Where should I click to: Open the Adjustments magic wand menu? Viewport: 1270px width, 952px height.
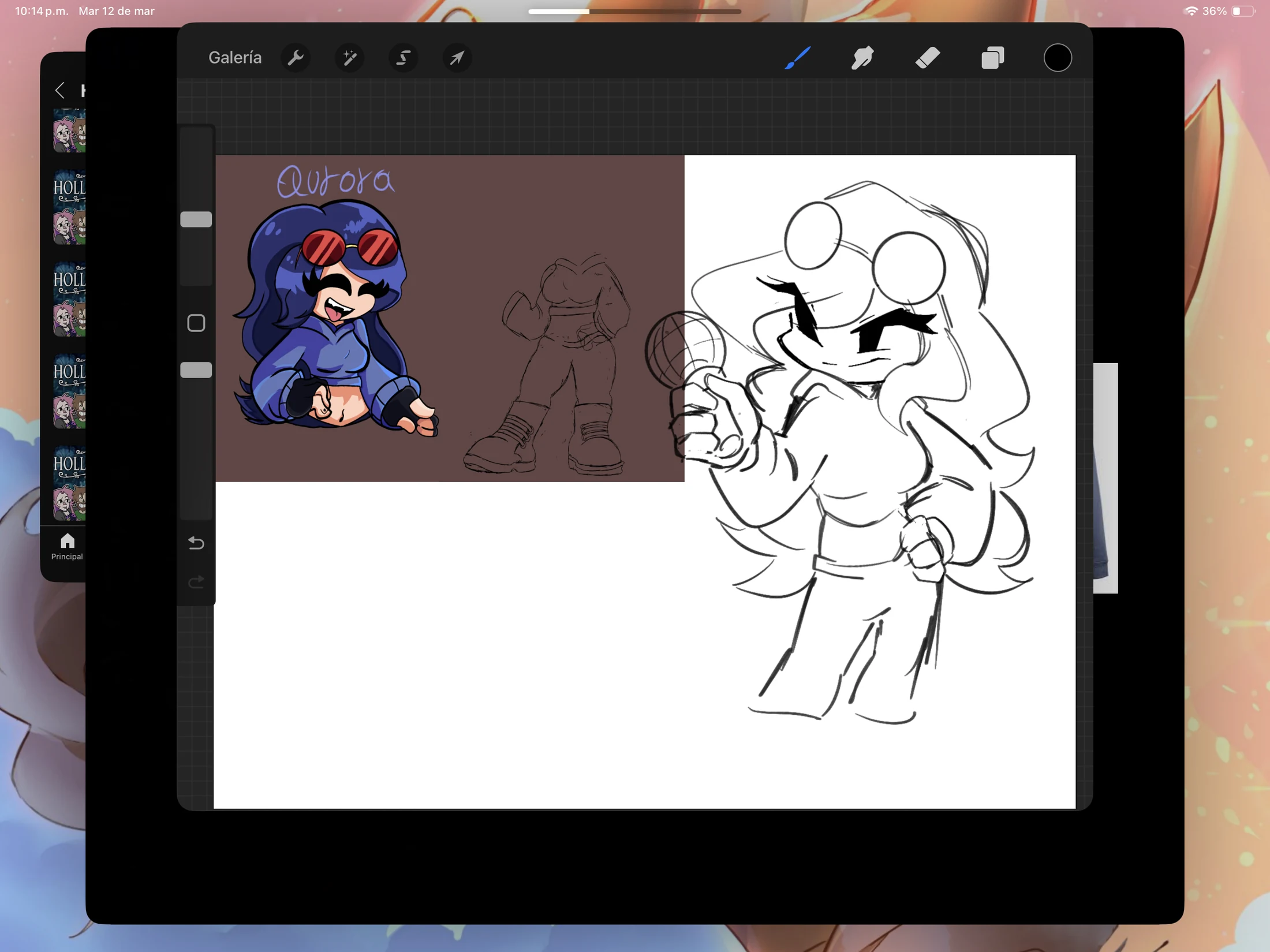[349, 58]
